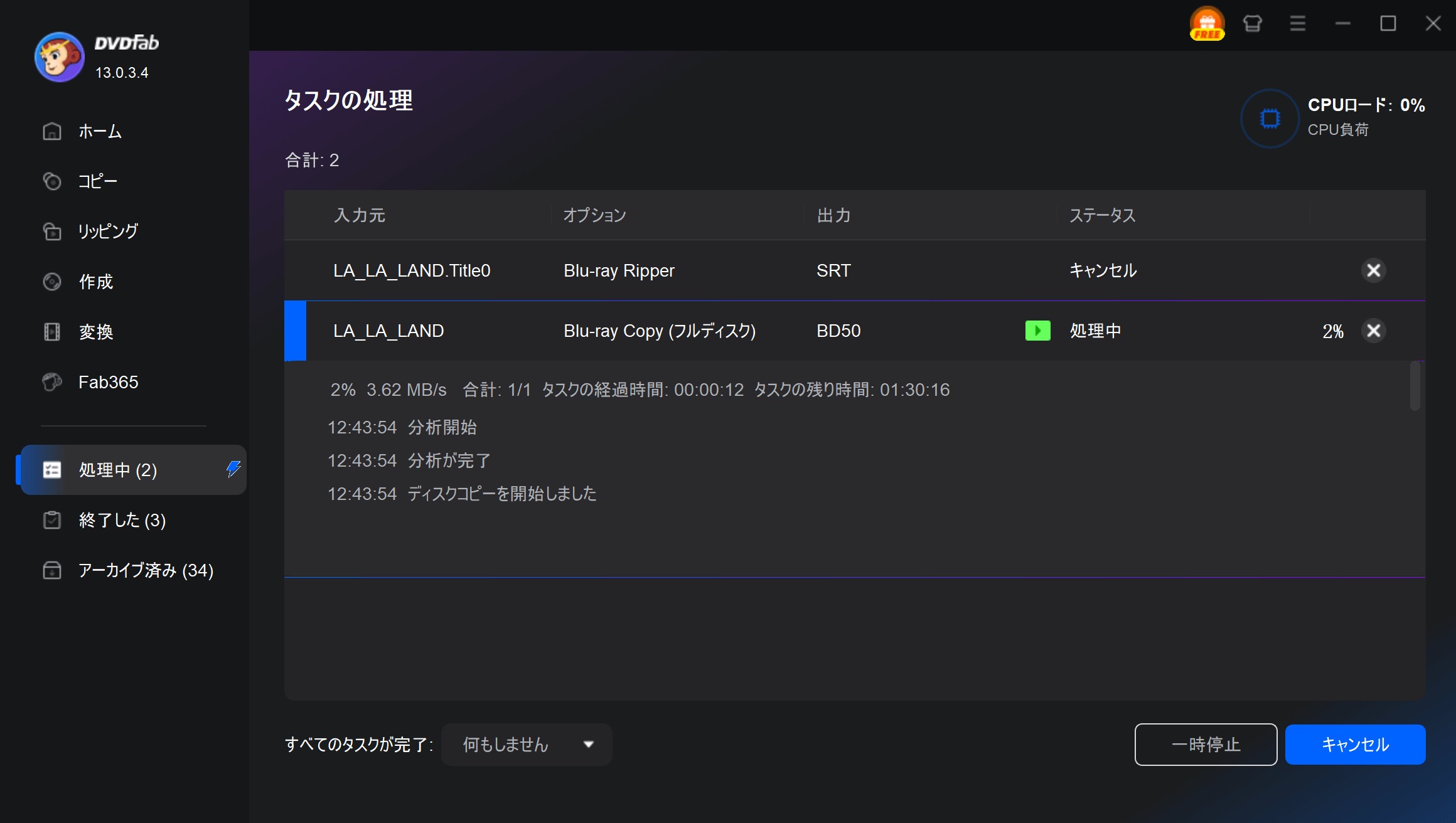Maximize the DVDFab window
Viewport: 1456px width, 823px height.
[x=1388, y=24]
